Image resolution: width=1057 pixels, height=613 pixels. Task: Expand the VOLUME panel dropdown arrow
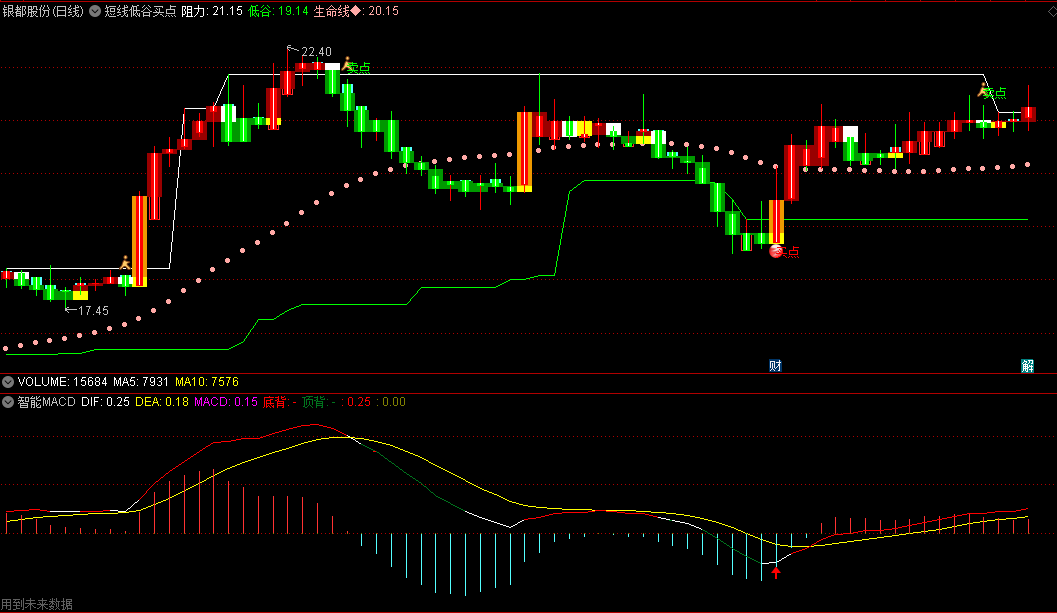[x=8, y=382]
